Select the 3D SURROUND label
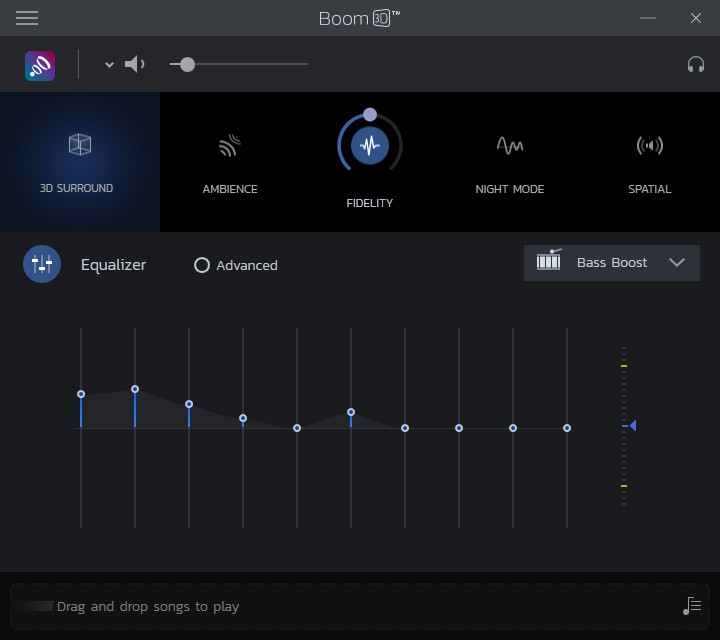The width and height of the screenshot is (720, 640). [76, 188]
